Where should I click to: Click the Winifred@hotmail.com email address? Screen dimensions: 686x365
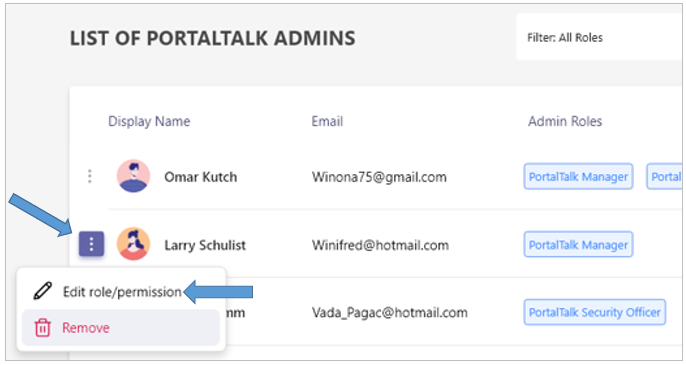380,245
